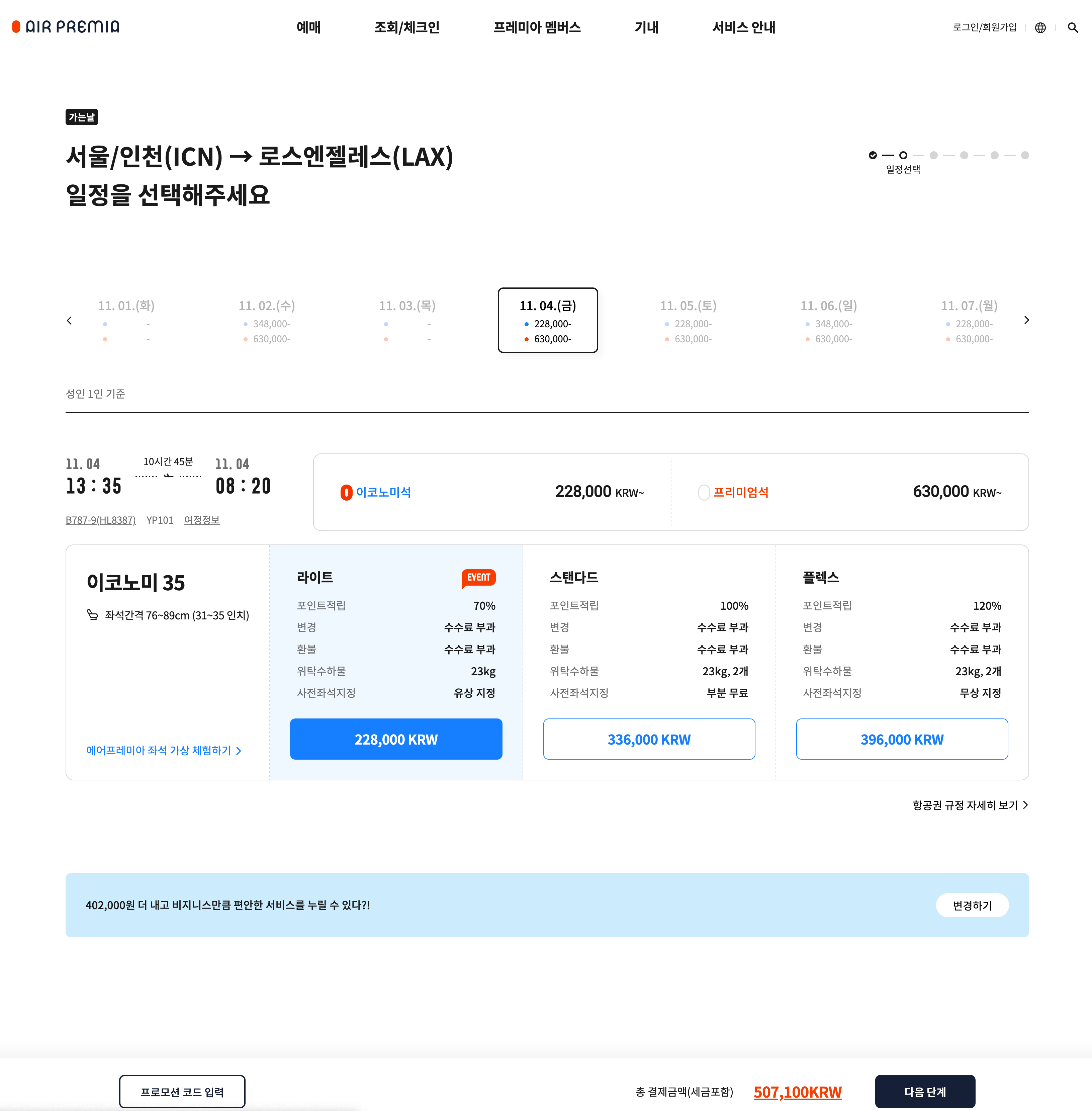Click the 다음 단계 button
Screen dimensions: 1092x1111
924,1092
